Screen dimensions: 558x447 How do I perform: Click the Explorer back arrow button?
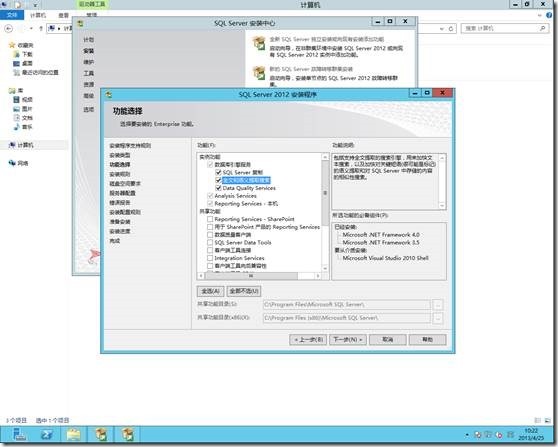click(x=9, y=28)
